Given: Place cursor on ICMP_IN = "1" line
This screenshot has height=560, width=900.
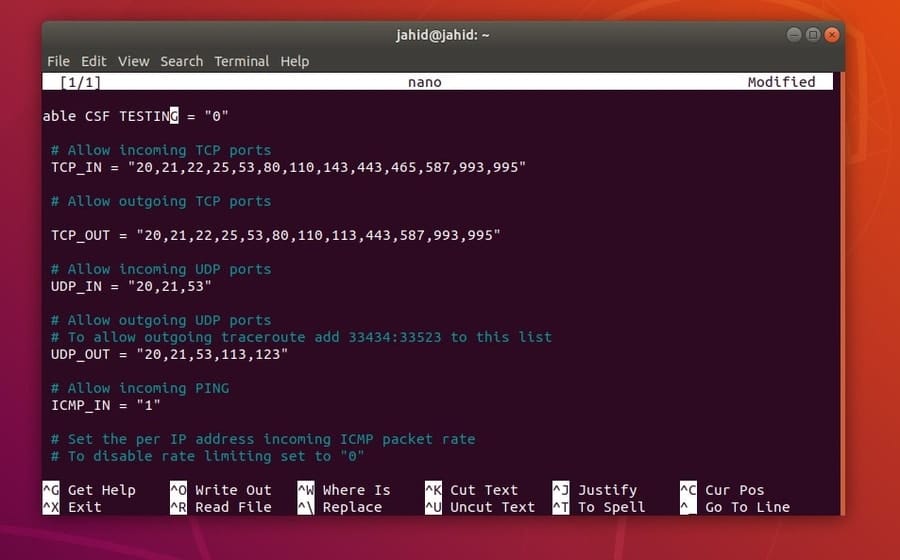Looking at the screenshot, I should (x=106, y=405).
